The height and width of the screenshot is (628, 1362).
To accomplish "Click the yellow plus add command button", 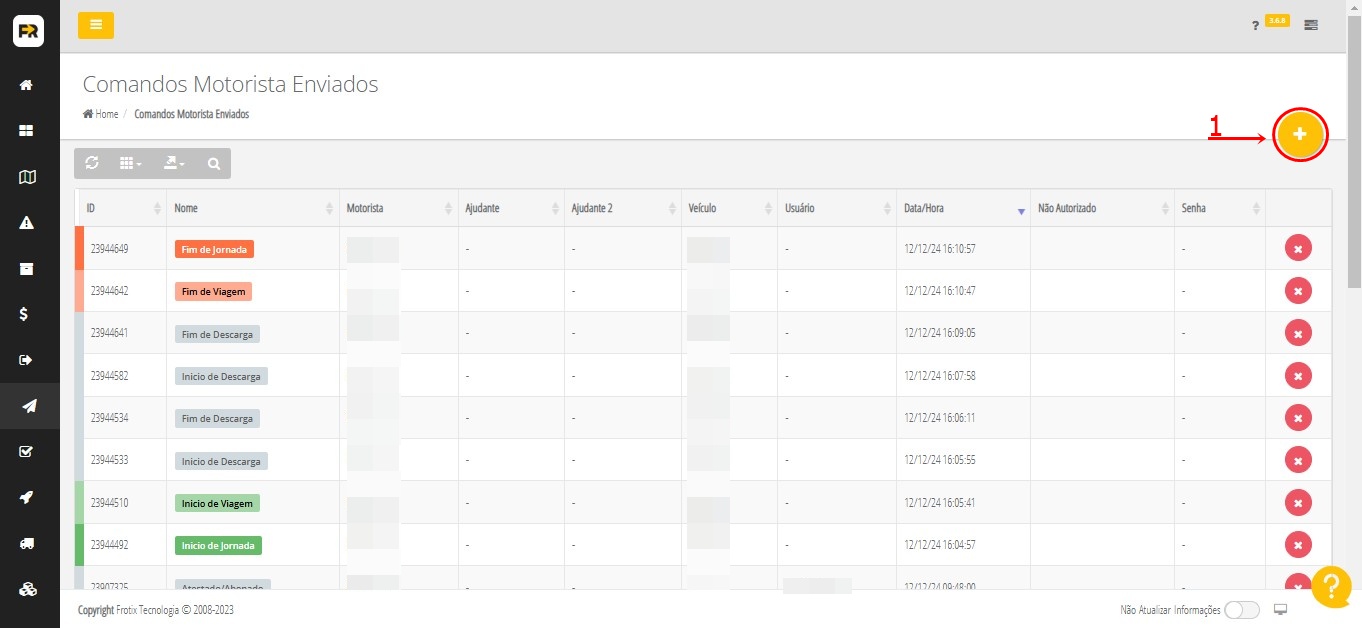I will tap(1300, 134).
